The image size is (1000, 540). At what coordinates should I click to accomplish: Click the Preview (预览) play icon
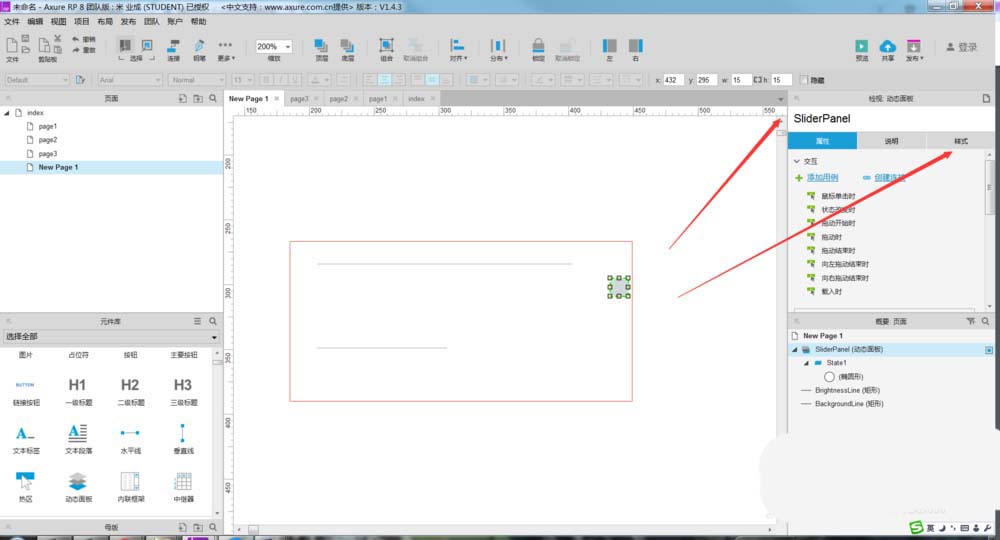pyautogui.click(x=862, y=46)
